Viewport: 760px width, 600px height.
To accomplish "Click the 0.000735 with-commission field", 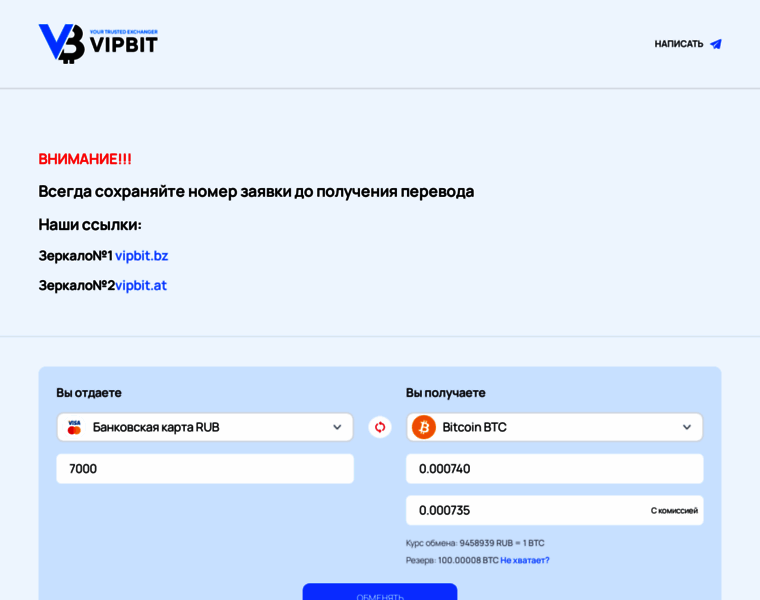I will click(554, 510).
